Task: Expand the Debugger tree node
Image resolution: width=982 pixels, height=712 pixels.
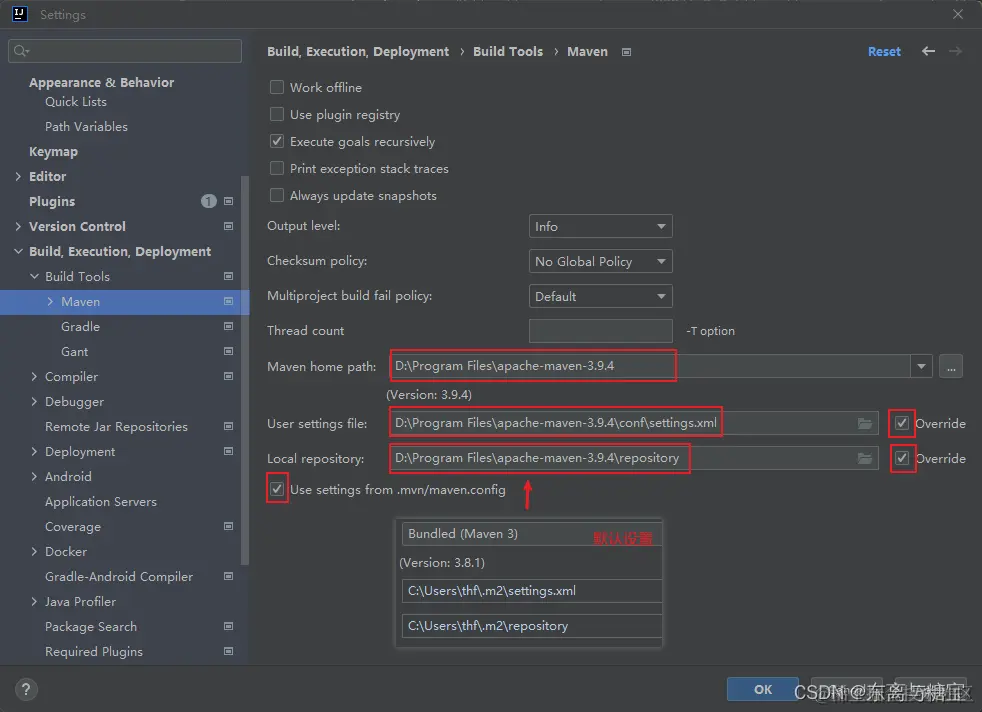Action: [34, 401]
